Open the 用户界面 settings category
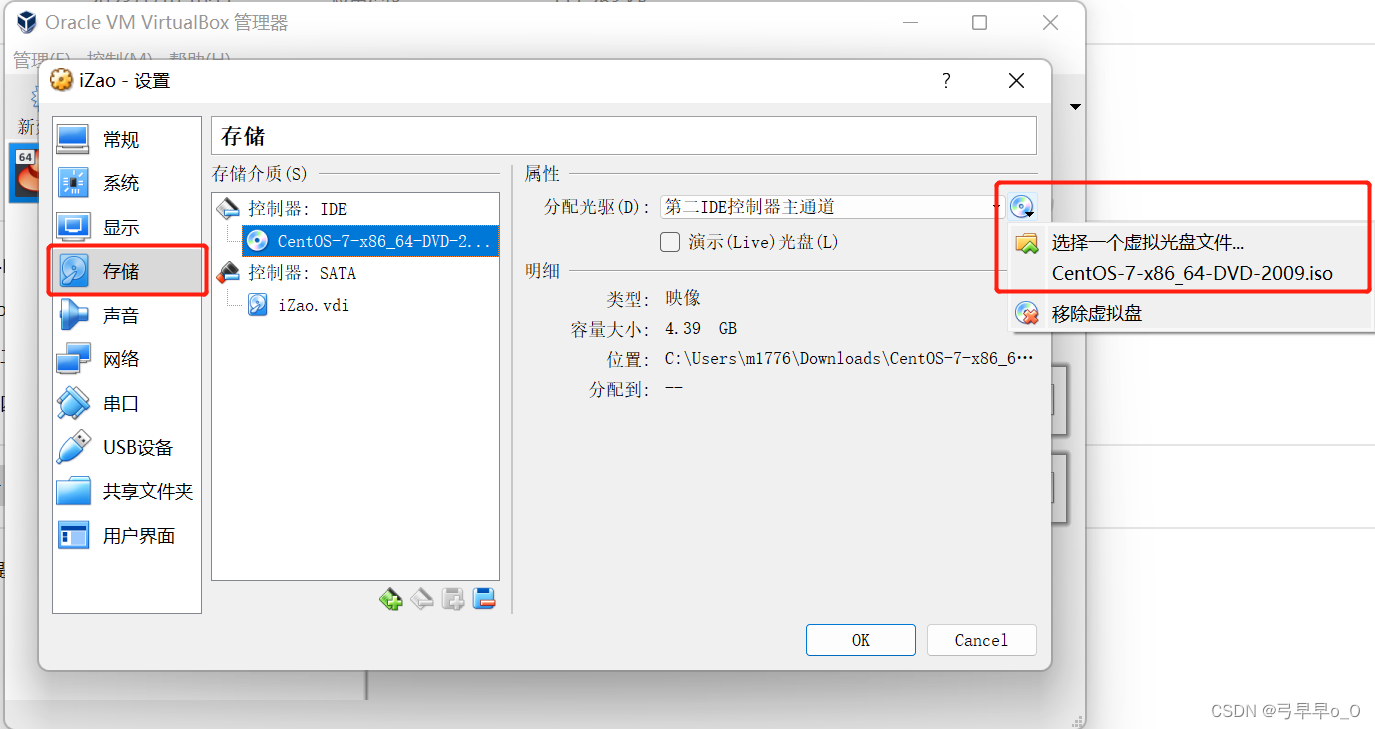Screen dimensions: 1375x729 pyautogui.click(x=127, y=536)
